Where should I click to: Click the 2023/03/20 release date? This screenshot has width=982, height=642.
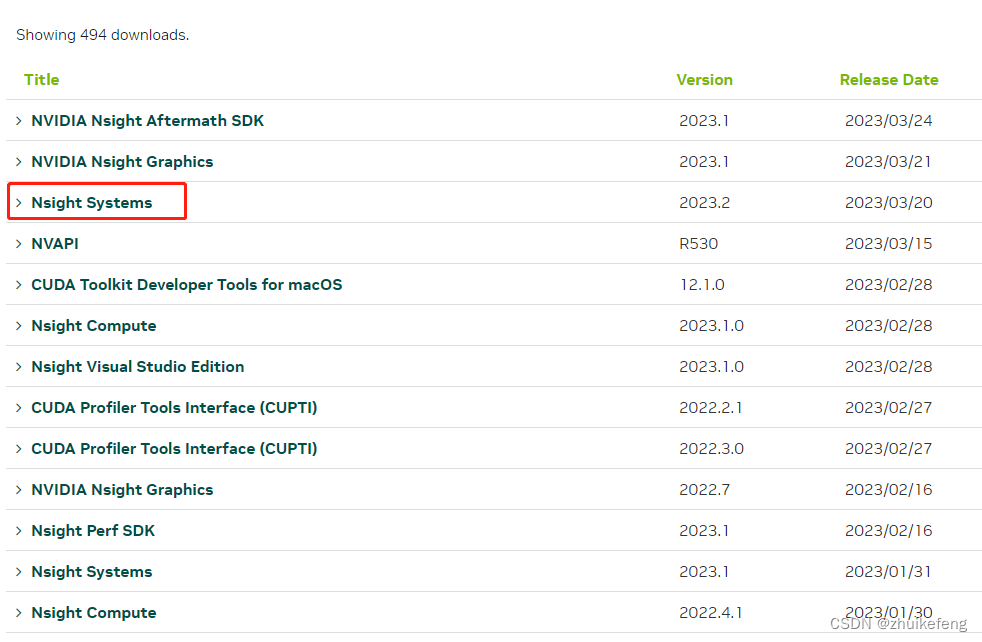click(889, 203)
